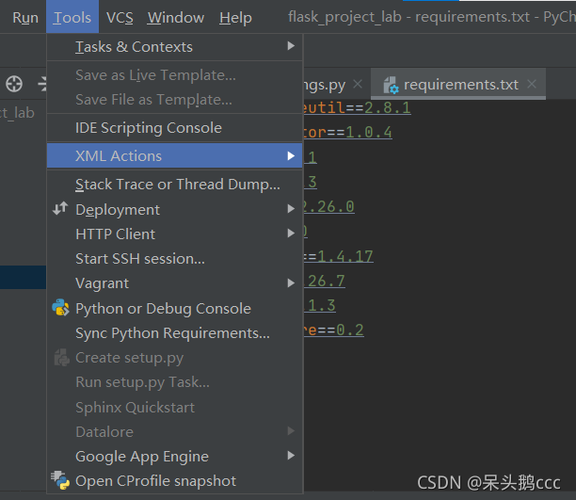This screenshot has height=500, width=576.
Task: Select XML Actions menu entry
Action: click(175, 156)
